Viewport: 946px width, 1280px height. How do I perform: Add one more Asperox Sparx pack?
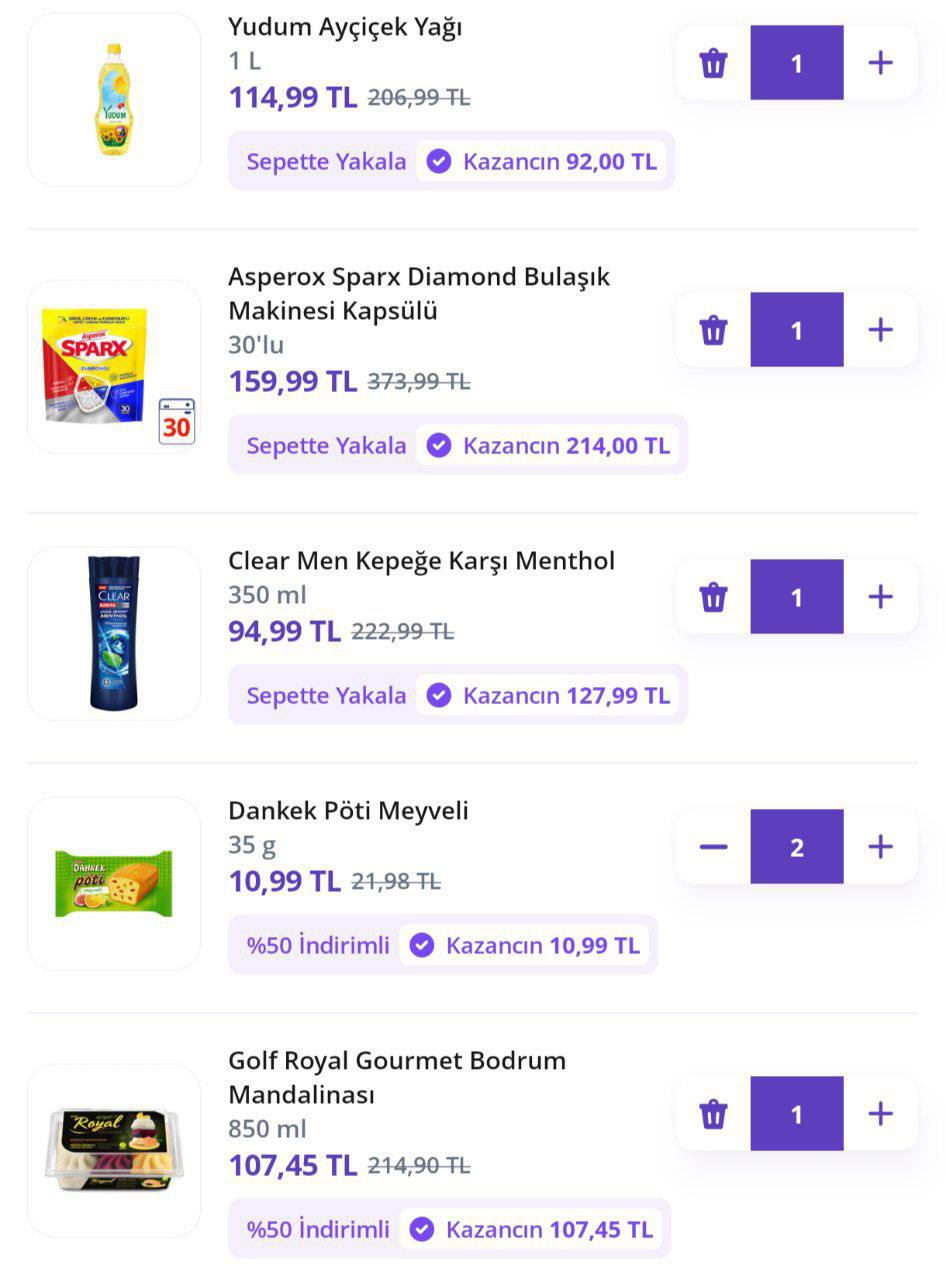click(x=880, y=330)
